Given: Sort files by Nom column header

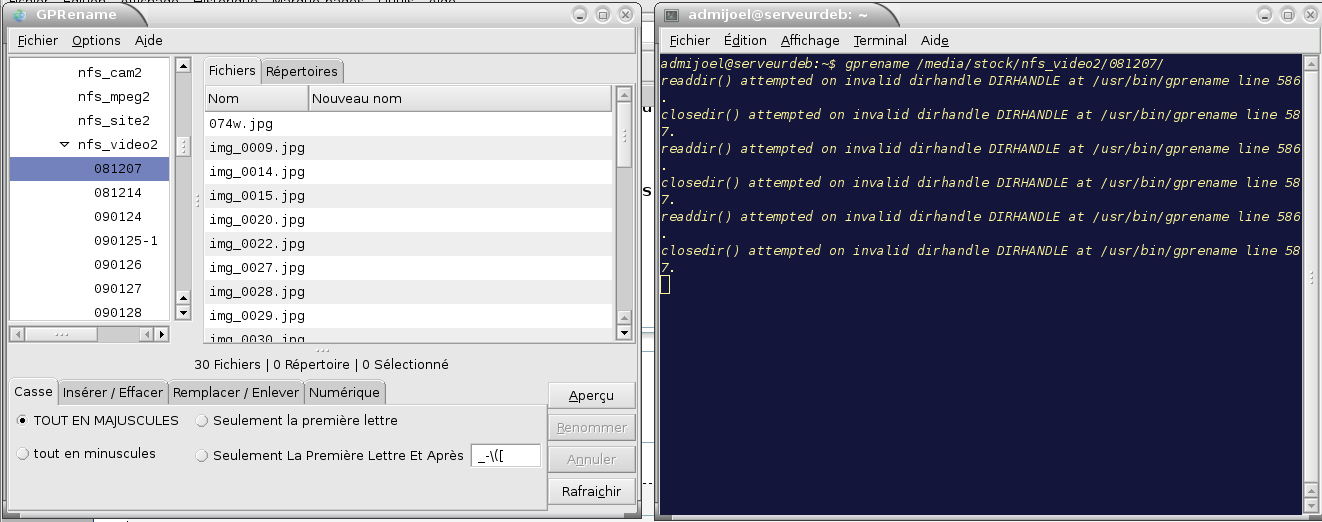Looking at the screenshot, I should (x=256, y=99).
